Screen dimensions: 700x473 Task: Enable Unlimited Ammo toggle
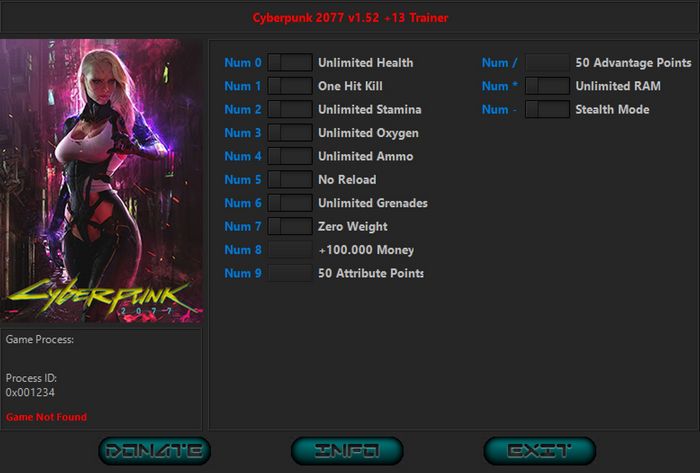[x=290, y=156]
